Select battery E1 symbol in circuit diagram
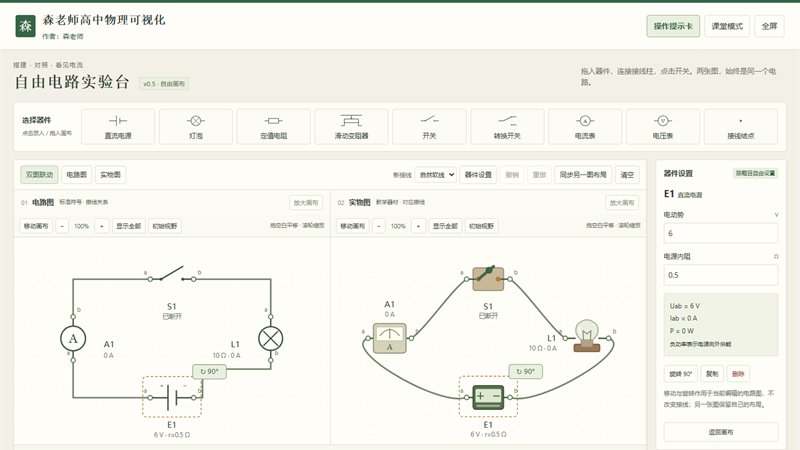The image size is (800, 450). coord(172,397)
